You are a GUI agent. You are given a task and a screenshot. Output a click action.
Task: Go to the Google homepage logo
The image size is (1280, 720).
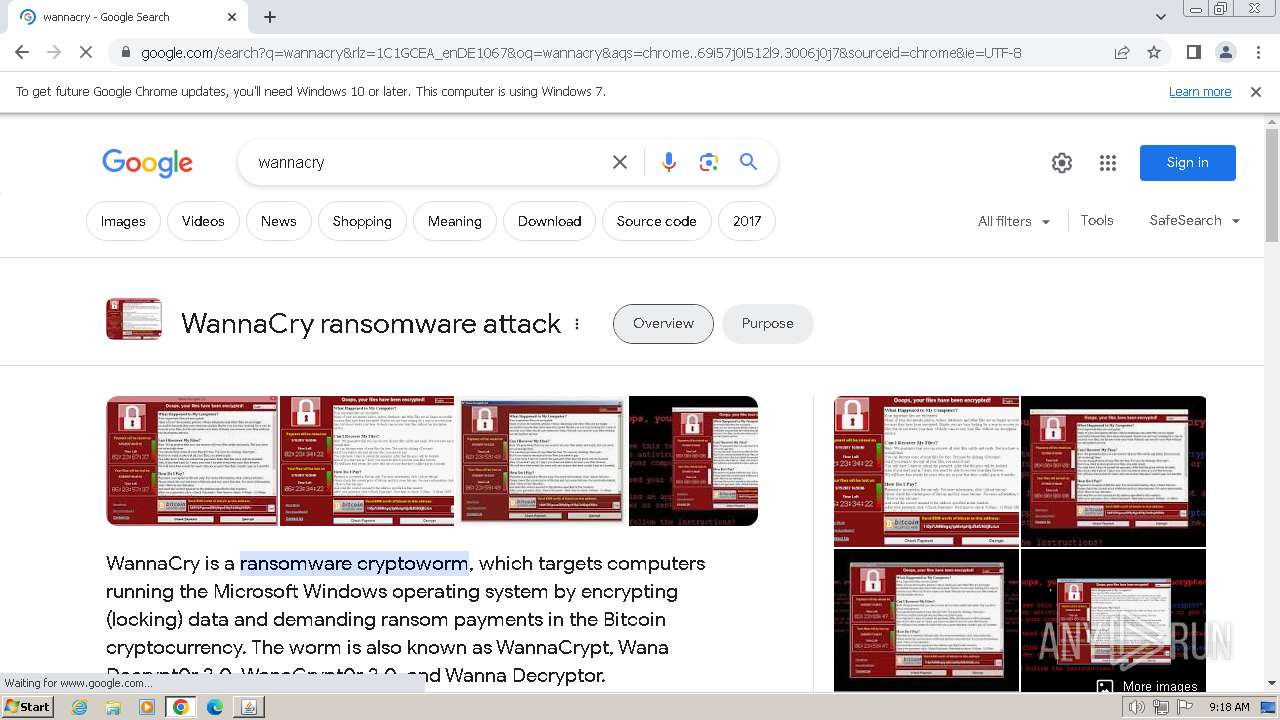coord(147,163)
